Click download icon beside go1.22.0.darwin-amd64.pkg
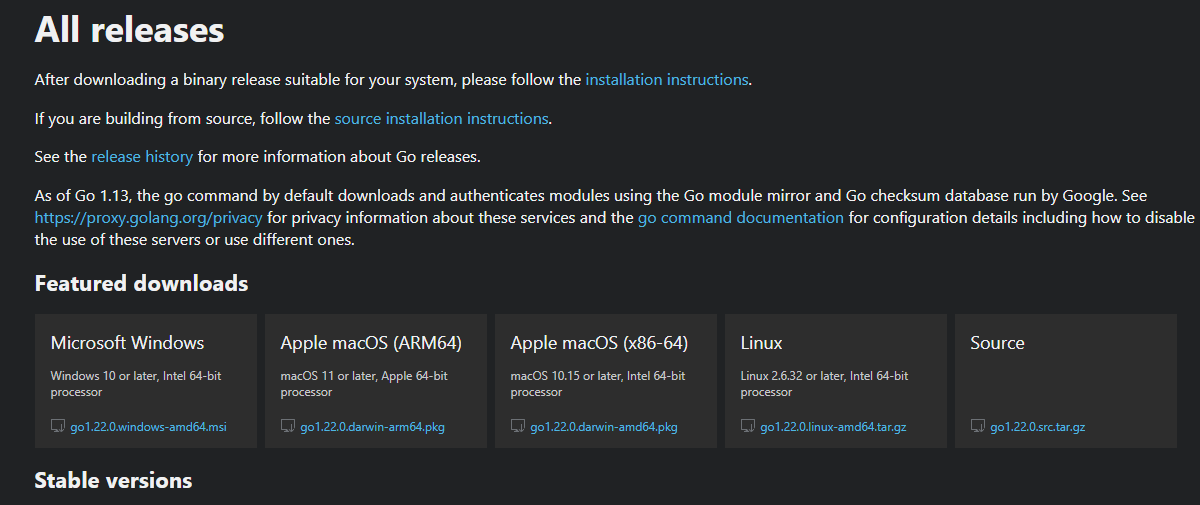The image size is (1200, 505). [518, 426]
